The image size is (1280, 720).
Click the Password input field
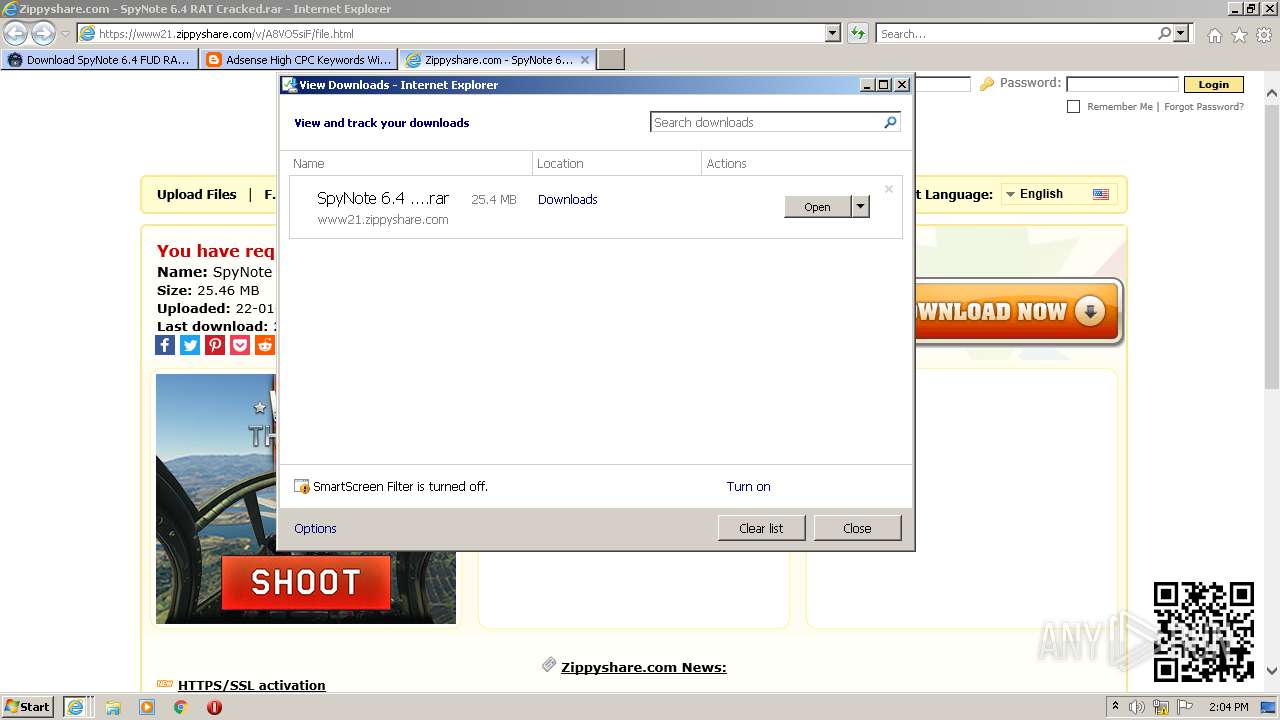1122,84
